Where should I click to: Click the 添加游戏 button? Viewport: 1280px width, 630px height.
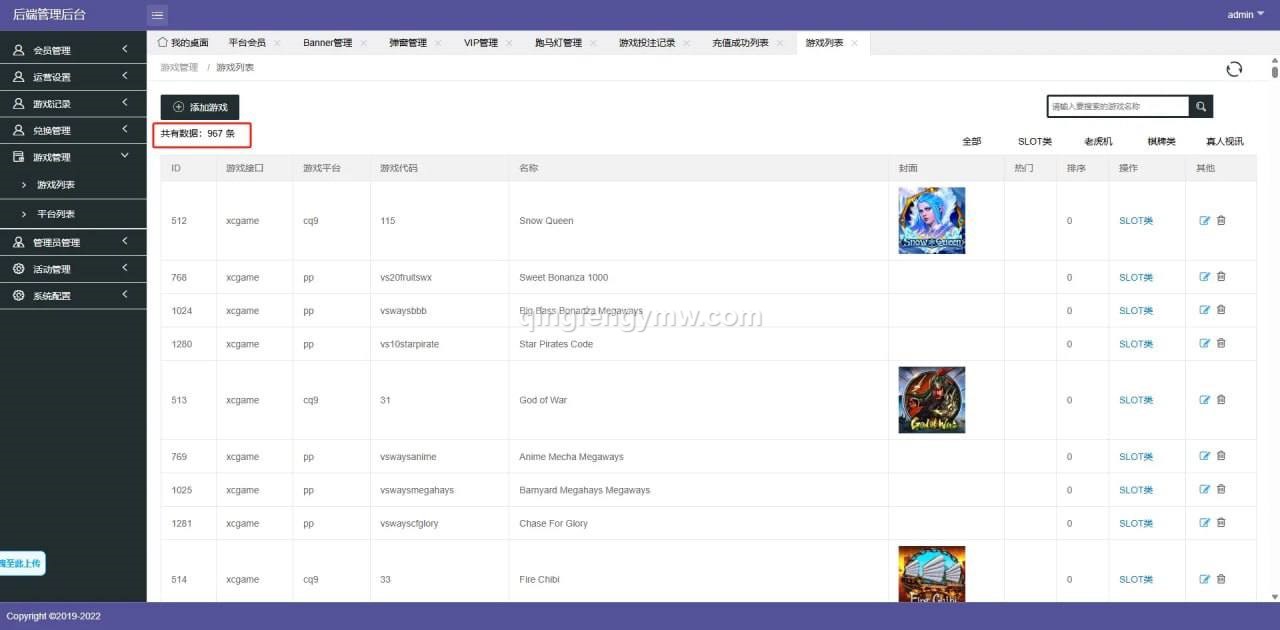(x=199, y=106)
